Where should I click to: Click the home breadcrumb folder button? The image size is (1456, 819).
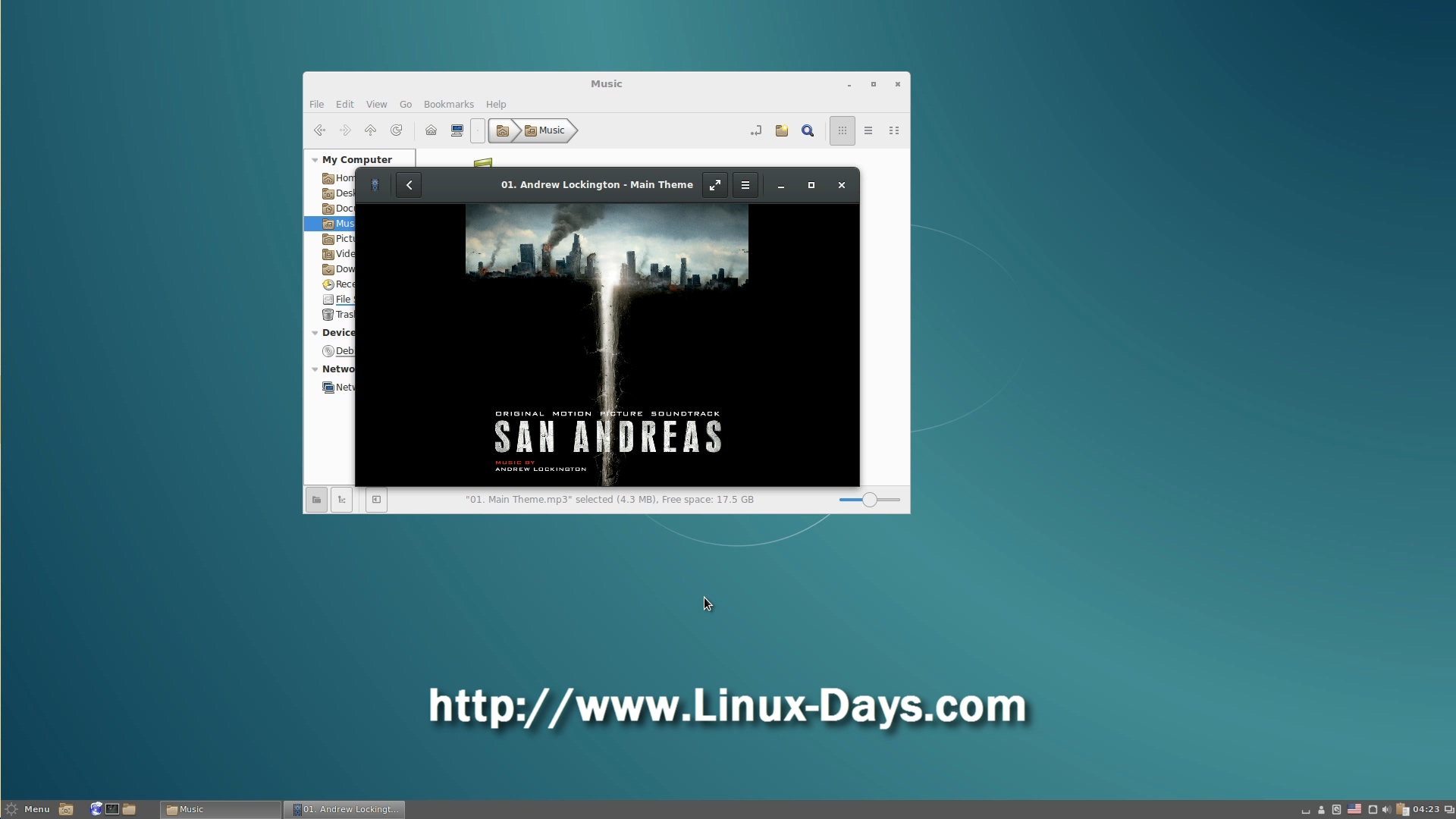[x=502, y=130]
